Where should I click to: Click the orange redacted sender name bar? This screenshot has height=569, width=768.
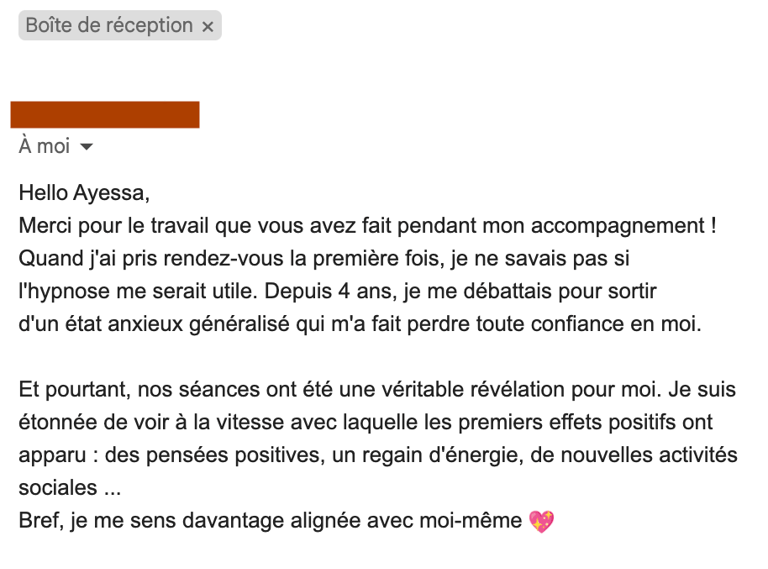[105, 115]
